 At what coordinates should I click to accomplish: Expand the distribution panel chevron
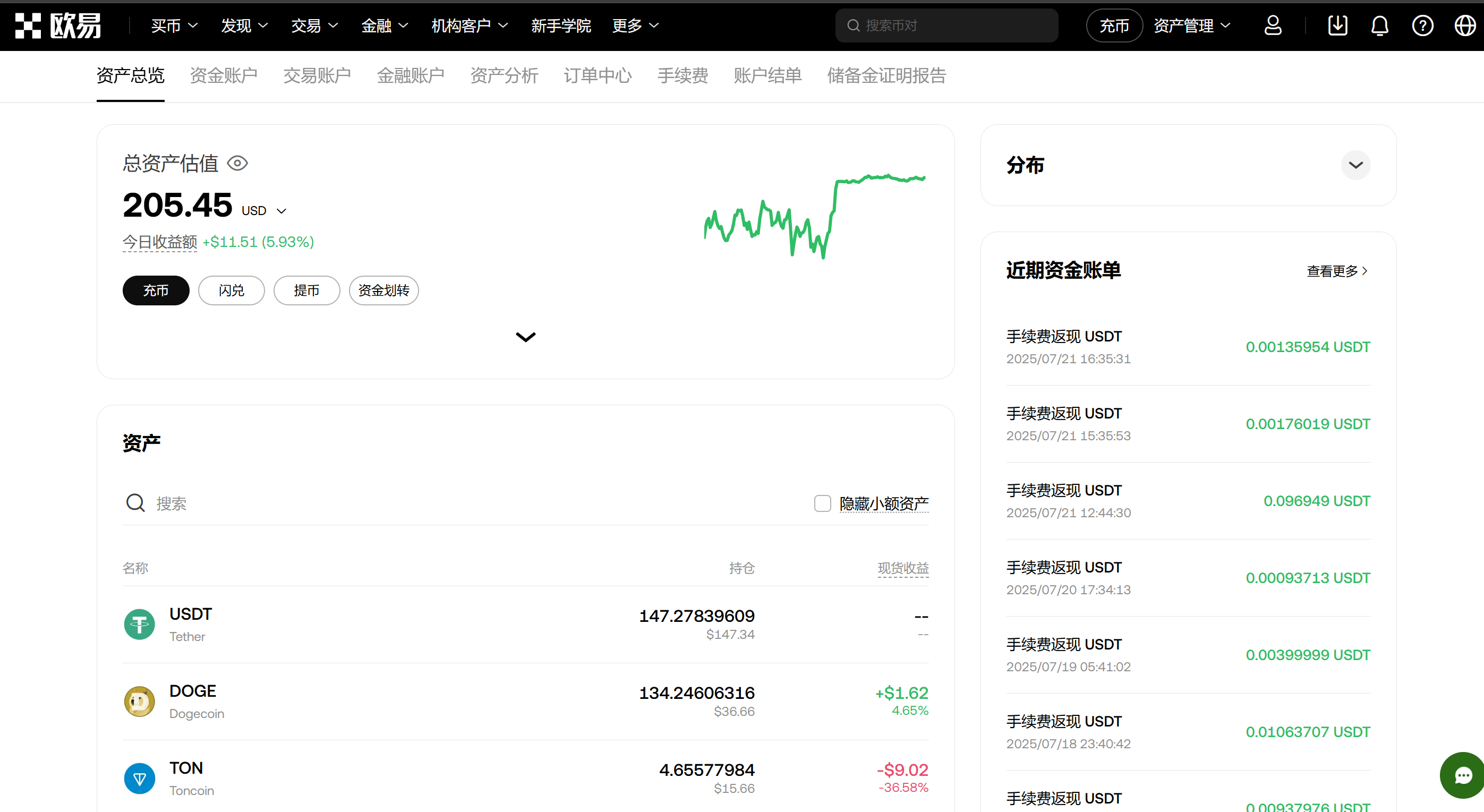(1355, 165)
